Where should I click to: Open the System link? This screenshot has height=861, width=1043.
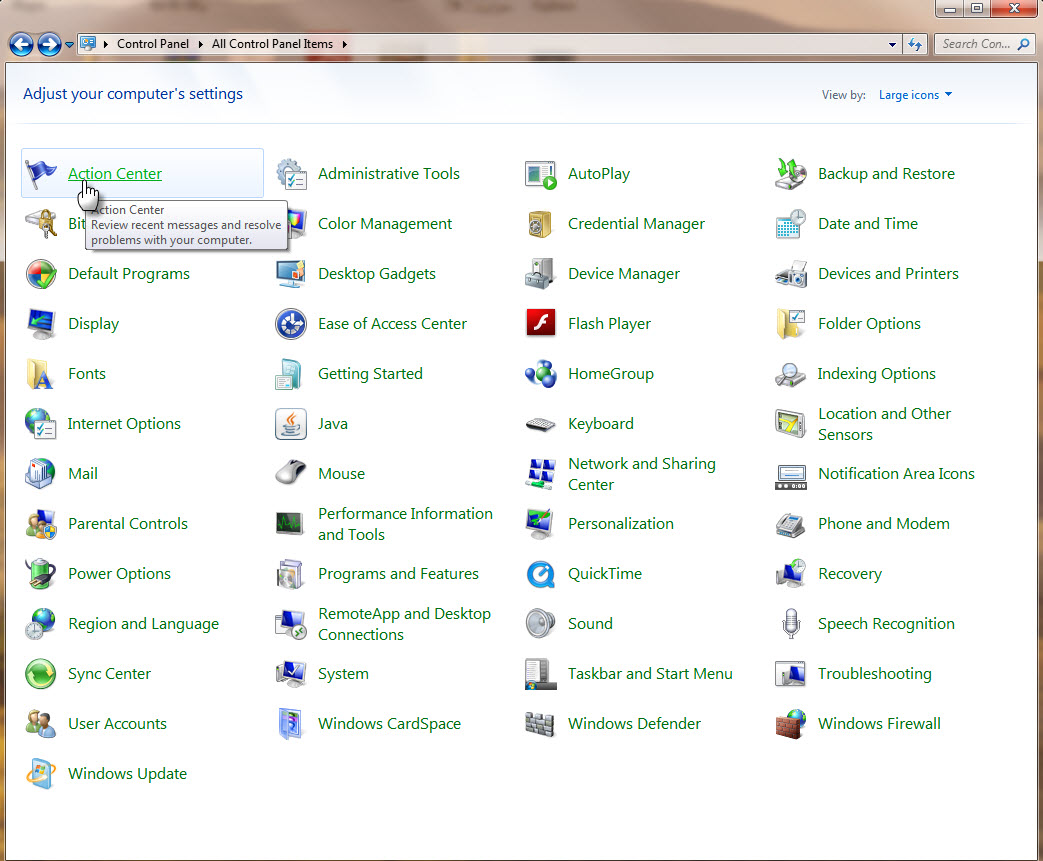(x=343, y=673)
